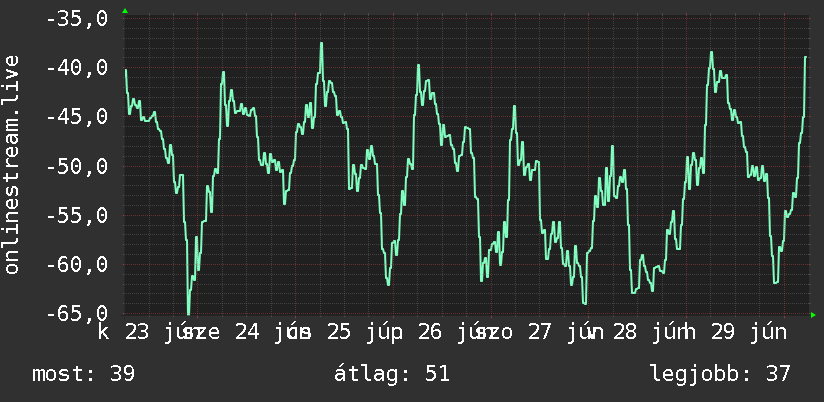This screenshot has width=824, height=402.
Task: Click the 25 date label on x-axis
Action: click(x=338, y=333)
